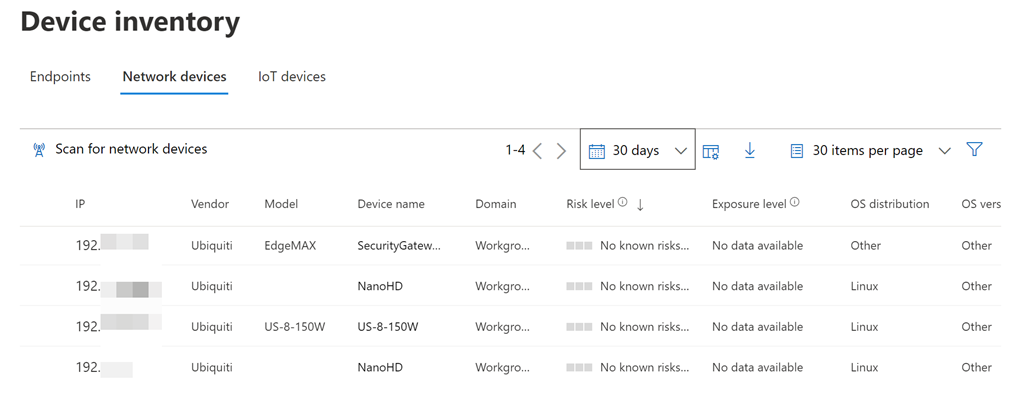Go to previous page of results
The image size is (1024, 413).
point(538,151)
